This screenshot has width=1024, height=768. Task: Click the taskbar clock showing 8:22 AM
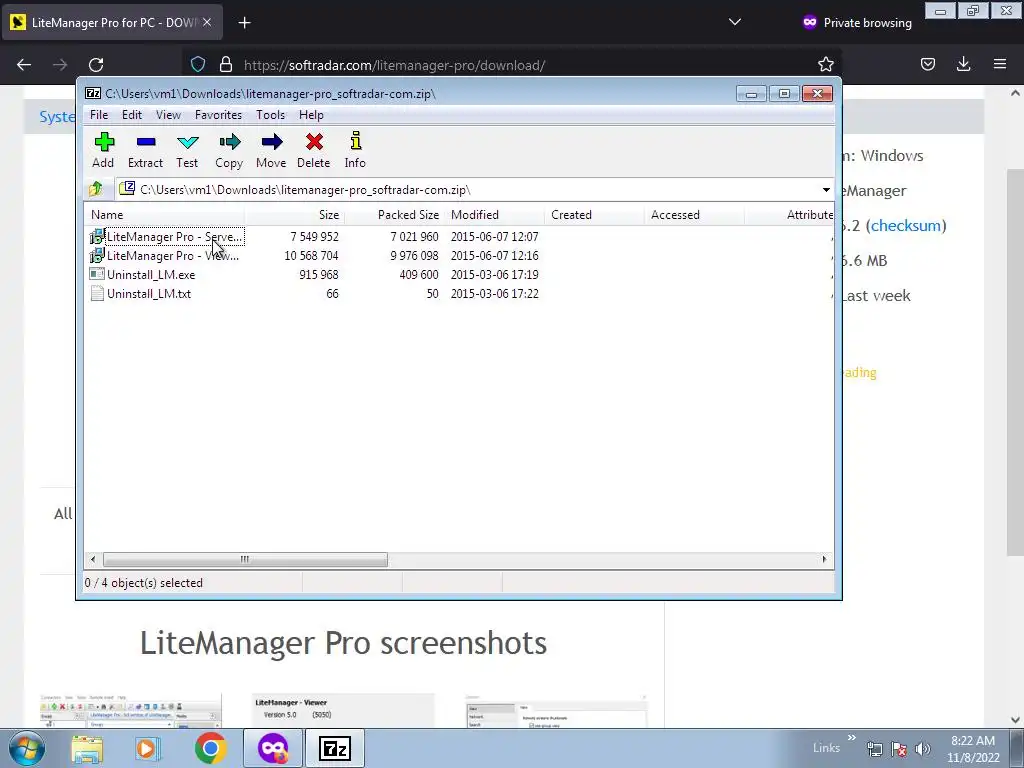coord(973,749)
